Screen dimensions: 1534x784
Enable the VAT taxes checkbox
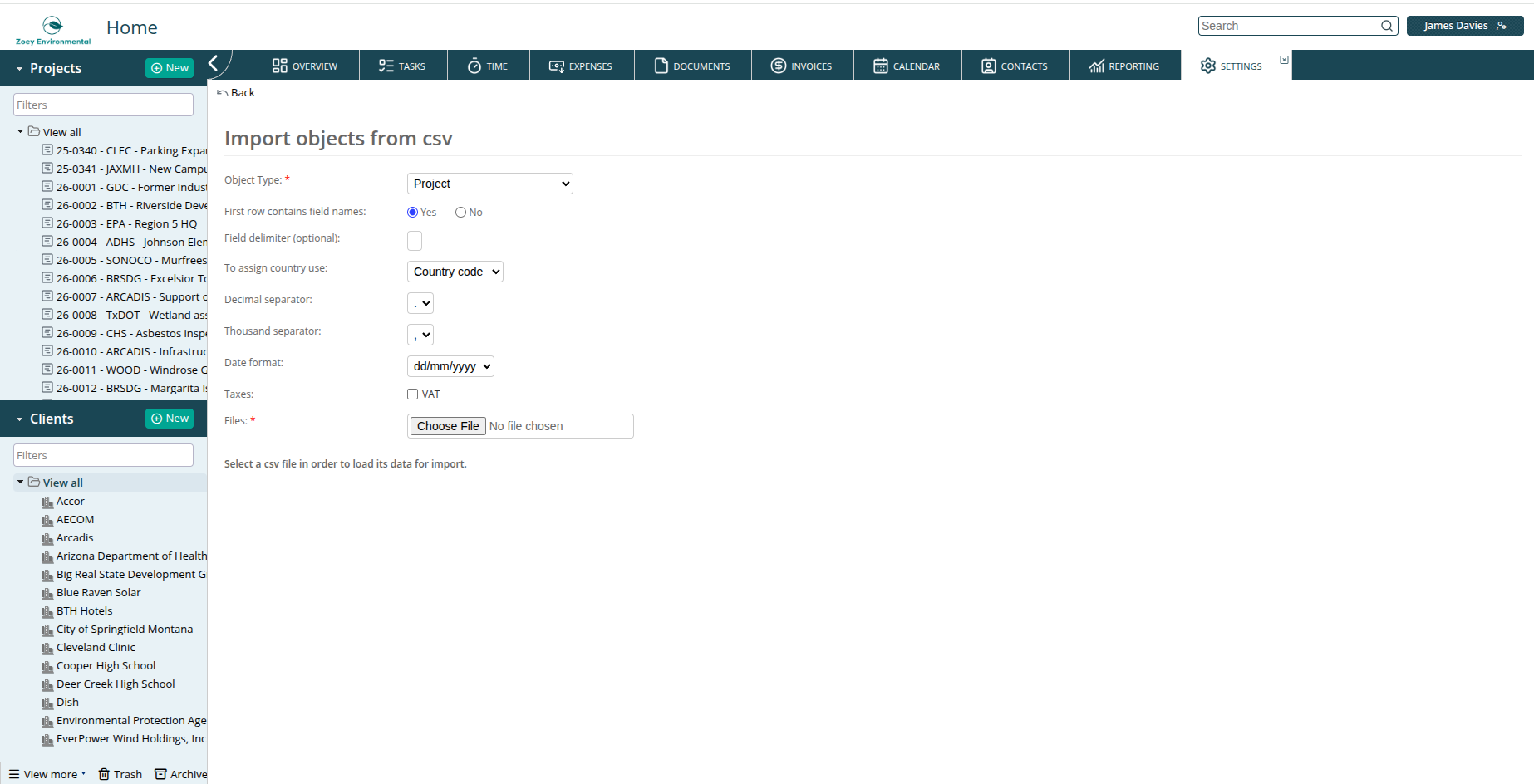point(412,394)
